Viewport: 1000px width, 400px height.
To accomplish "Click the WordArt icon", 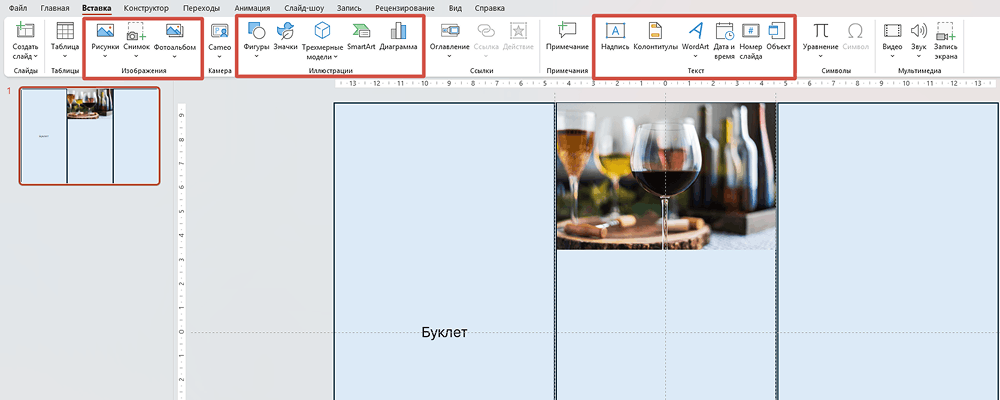I will [x=696, y=30].
